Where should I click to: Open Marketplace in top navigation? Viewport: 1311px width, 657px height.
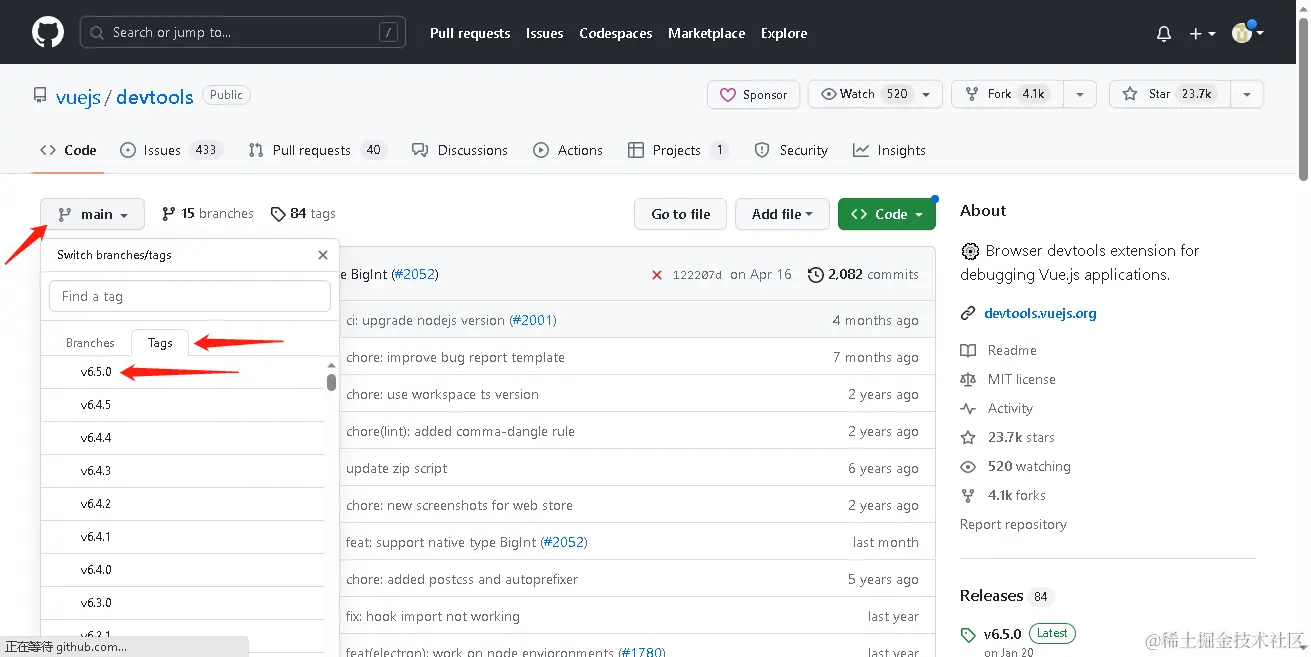[x=707, y=33]
